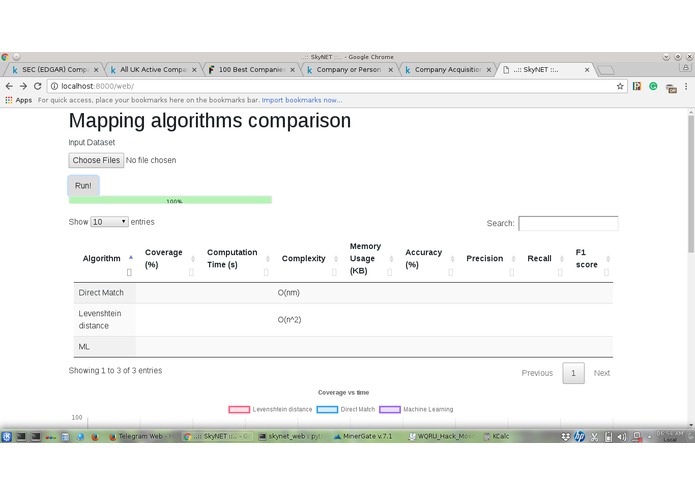
Task: Switch to the All UK Active Companies tab
Action: pos(151,70)
